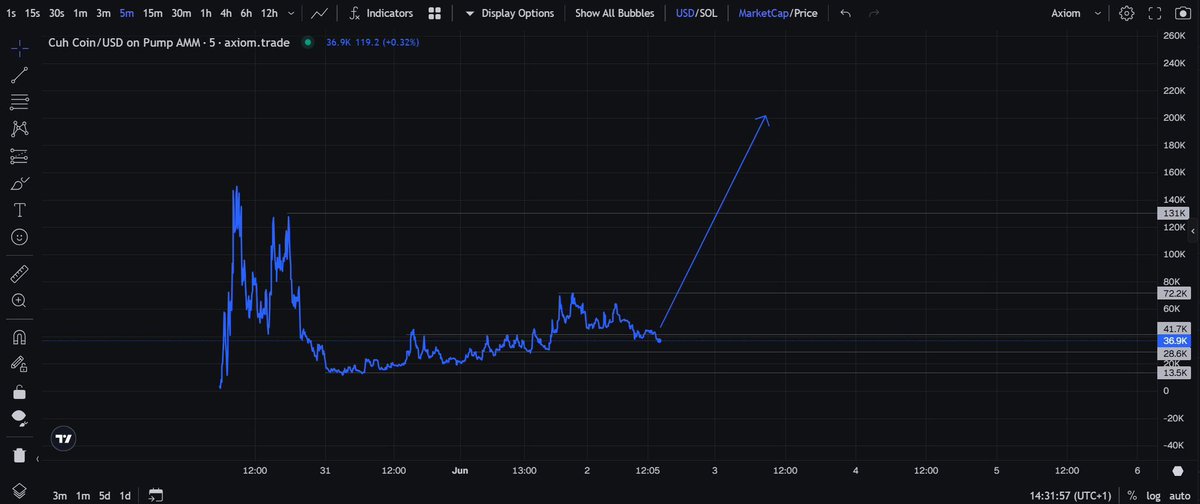
Task: Expand more timeframes chevron
Action: click(292, 13)
